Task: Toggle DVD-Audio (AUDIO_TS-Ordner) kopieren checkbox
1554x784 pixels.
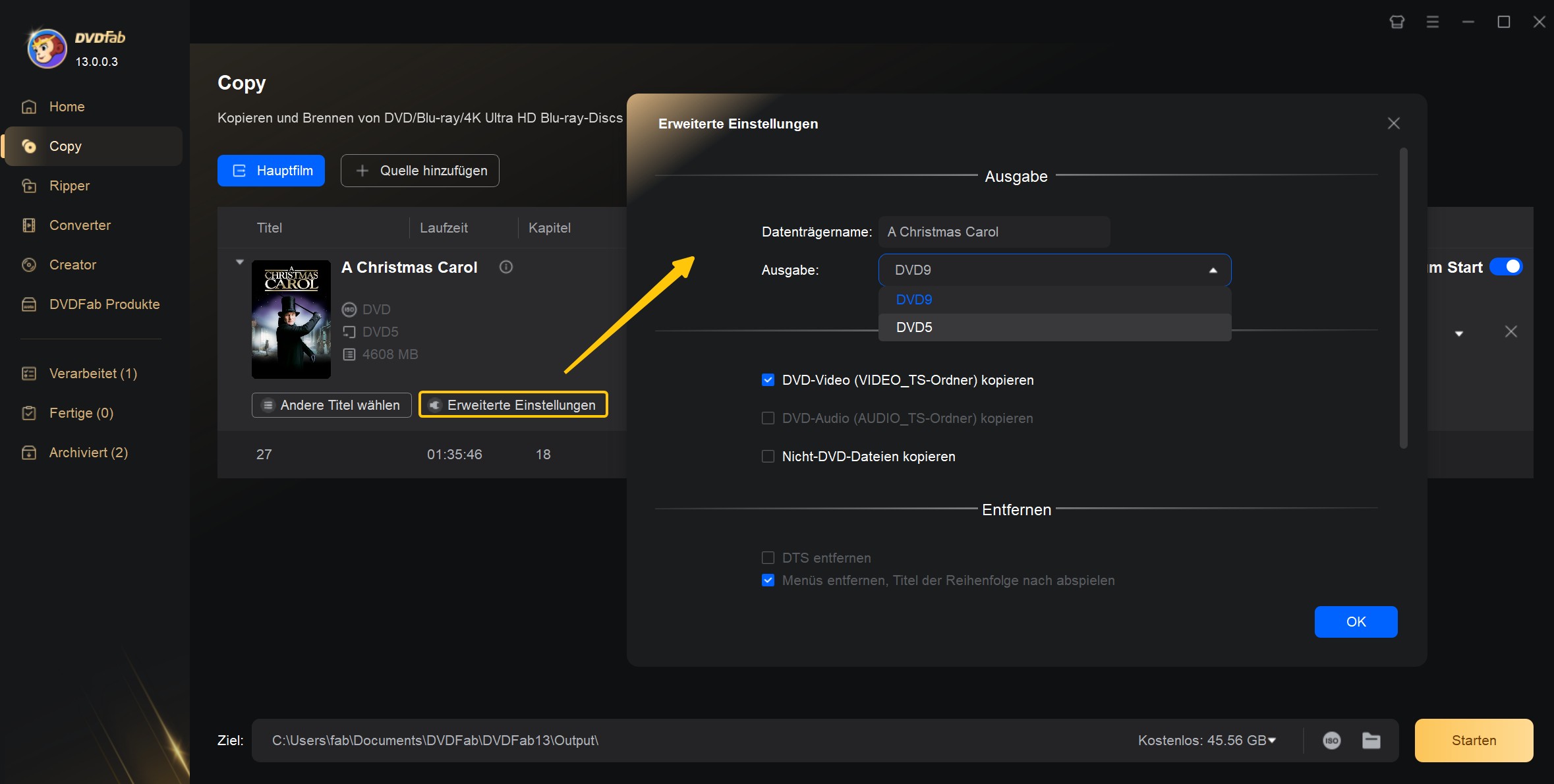Action: 768,418
